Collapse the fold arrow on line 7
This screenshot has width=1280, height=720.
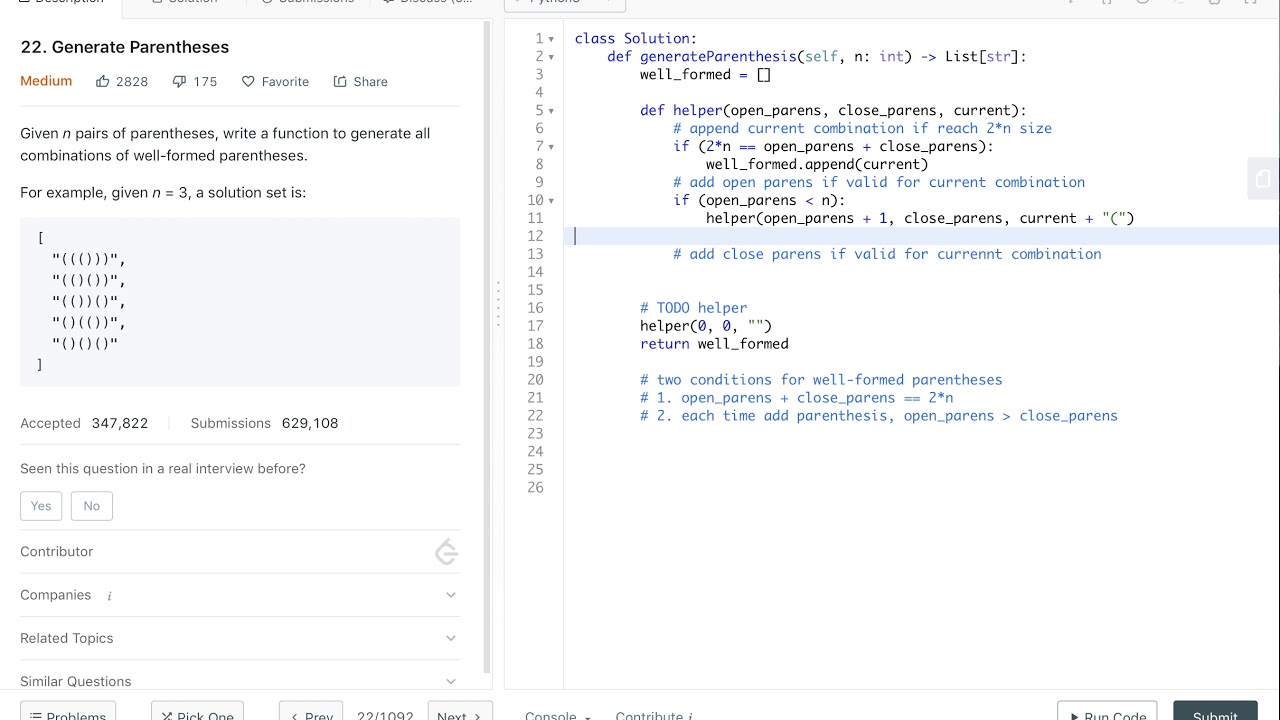click(551, 147)
